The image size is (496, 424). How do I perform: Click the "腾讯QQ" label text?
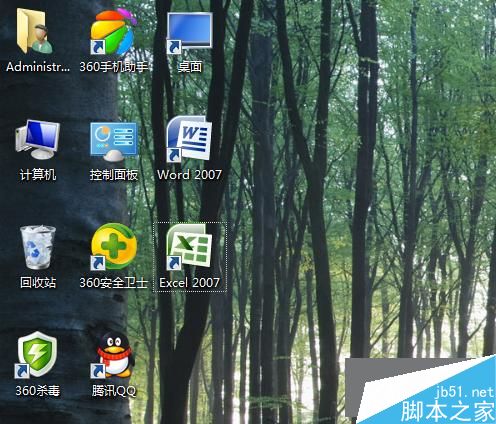tap(114, 390)
